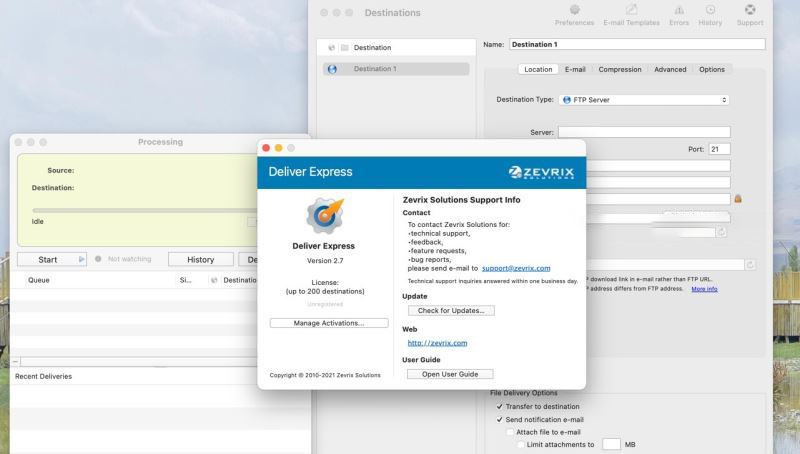The image size is (800, 454).
Task: Click the Idle progress bar
Action: (144, 210)
